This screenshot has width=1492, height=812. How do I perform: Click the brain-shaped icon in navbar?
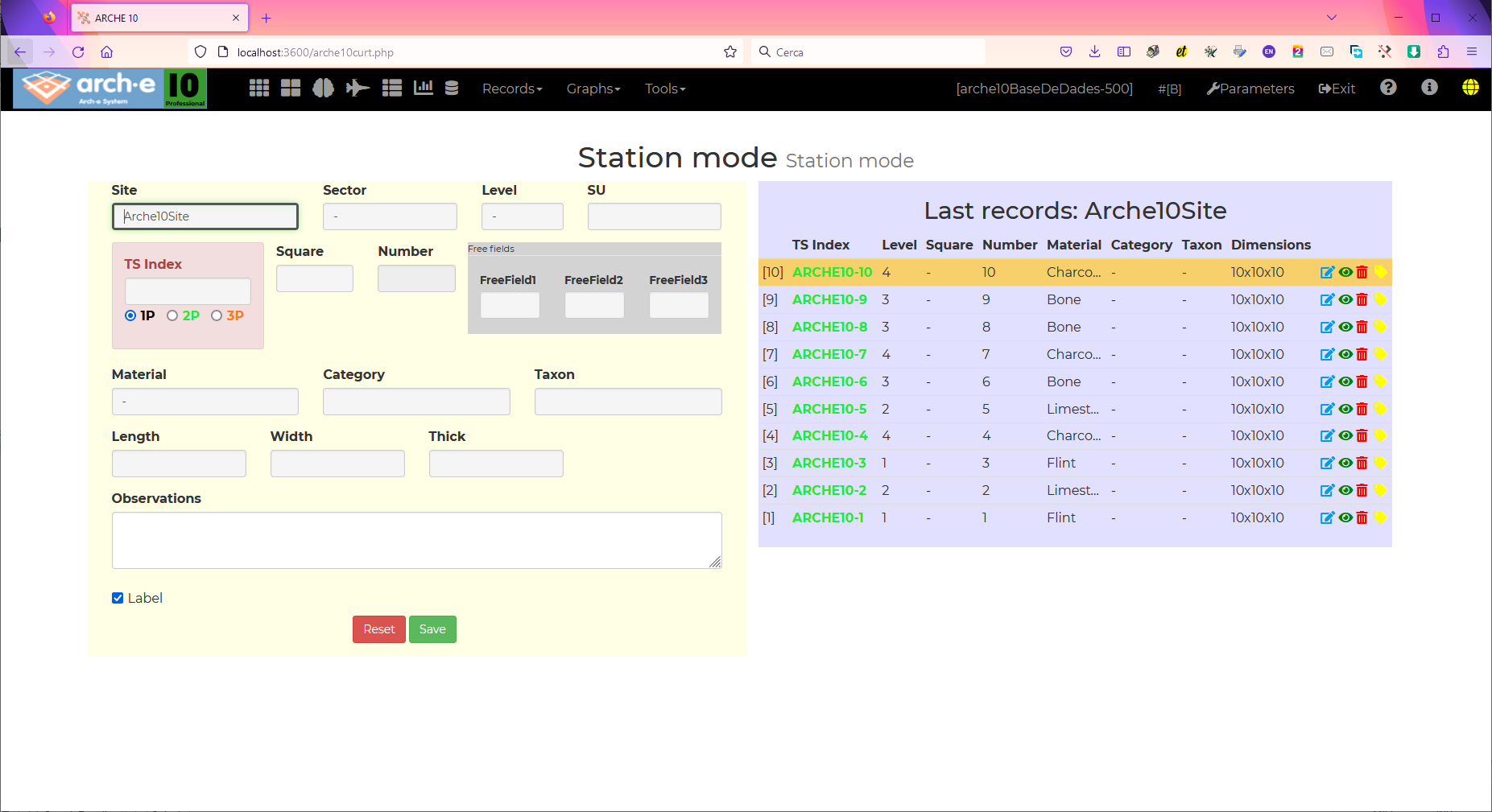pyautogui.click(x=323, y=89)
